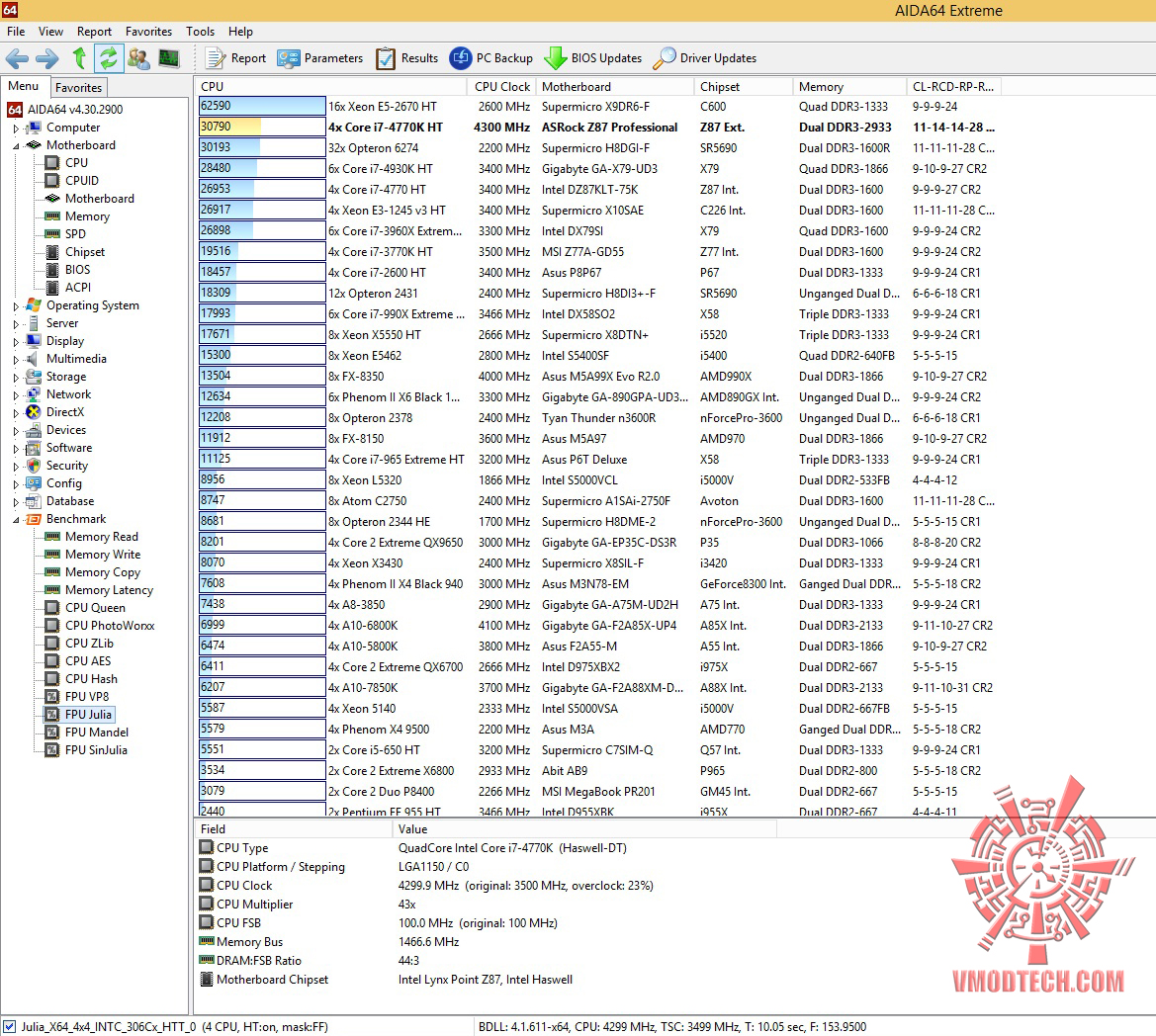The height and width of the screenshot is (1036, 1156).
Task: Click the users icon in the toolbar
Action: pos(137,58)
